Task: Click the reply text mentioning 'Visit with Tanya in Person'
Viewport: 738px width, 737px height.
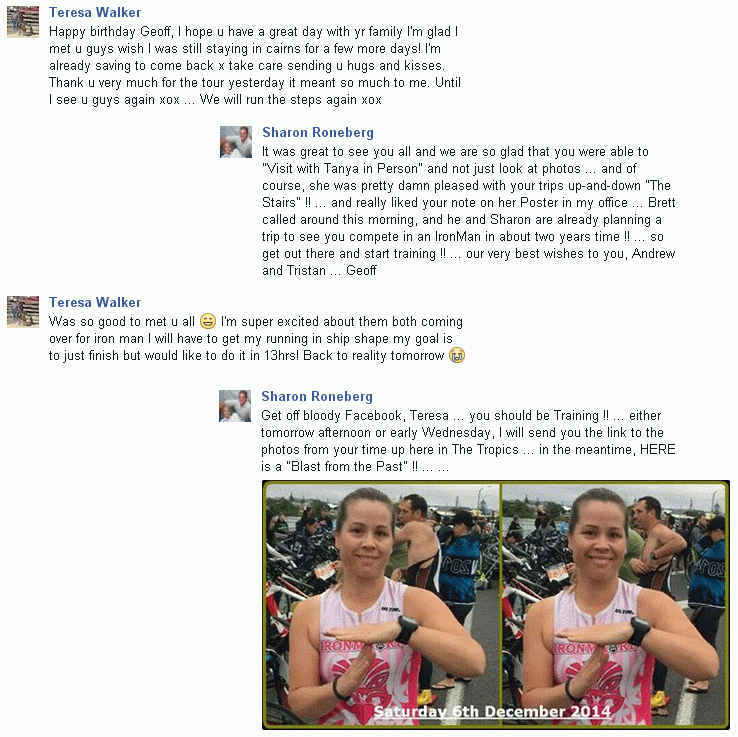Action: tap(469, 211)
